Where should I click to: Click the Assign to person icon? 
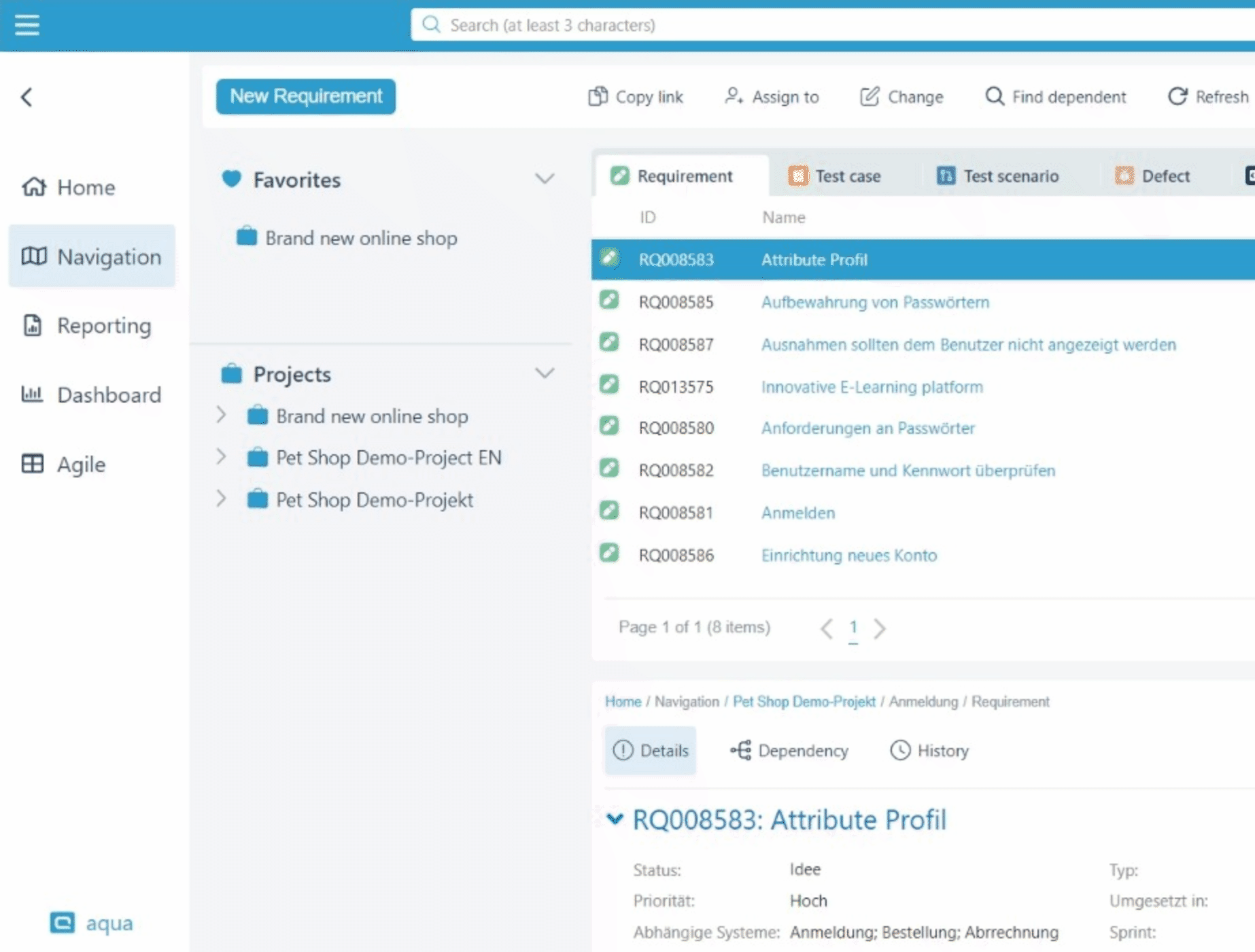[734, 97]
